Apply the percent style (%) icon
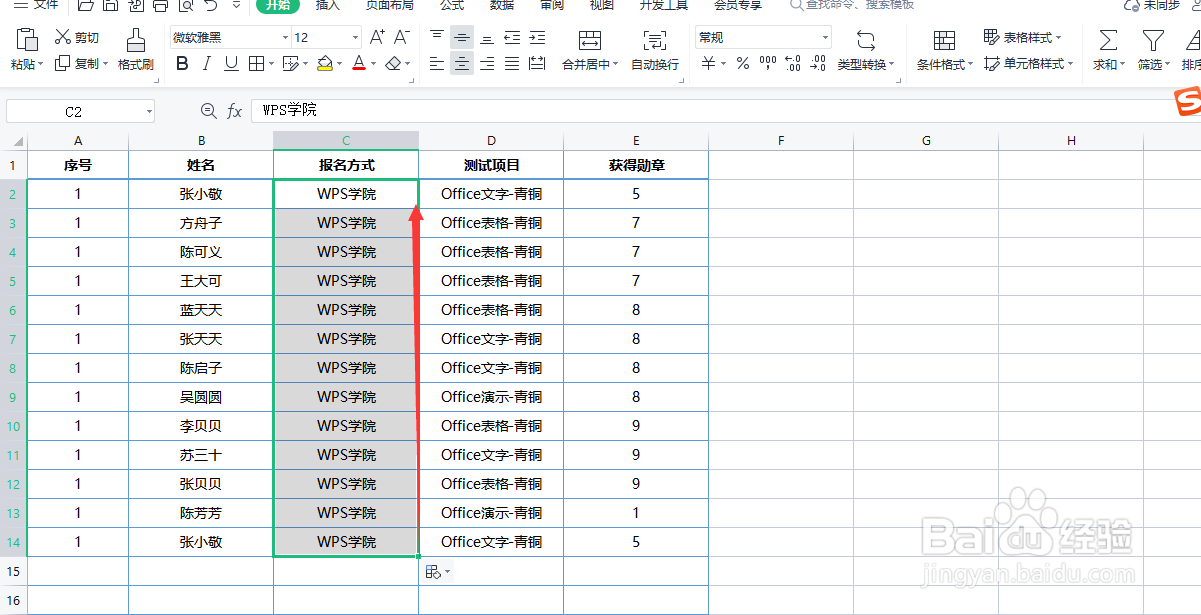This screenshot has height=615, width=1201. pyautogui.click(x=741, y=64)
